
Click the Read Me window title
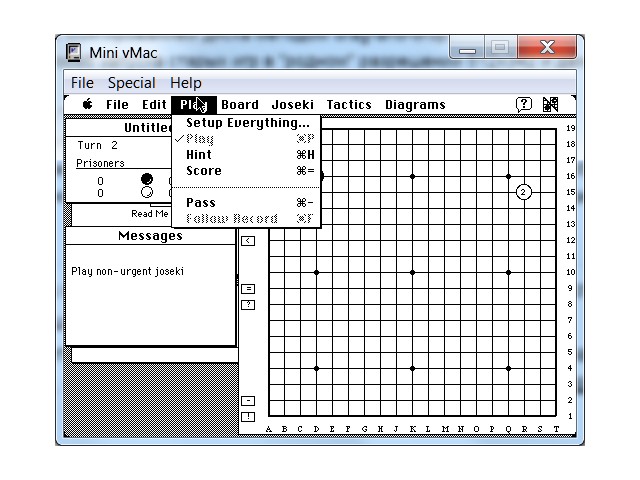(150, 214)
